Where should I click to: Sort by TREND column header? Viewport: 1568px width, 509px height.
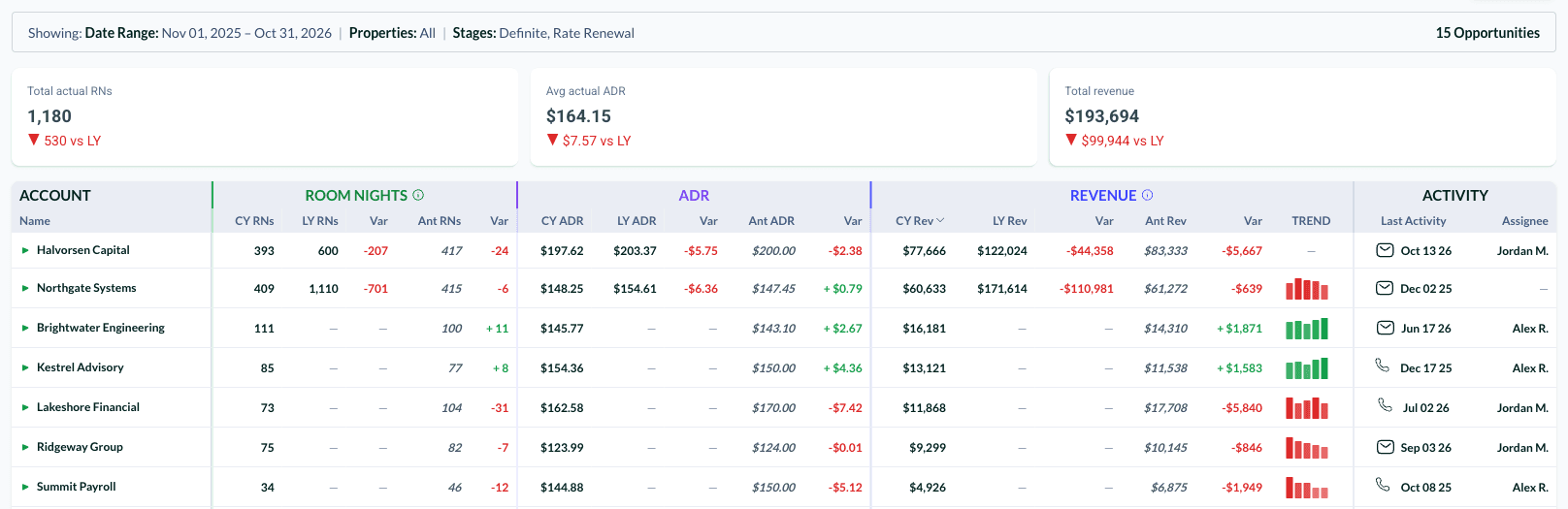point(1311,221)
